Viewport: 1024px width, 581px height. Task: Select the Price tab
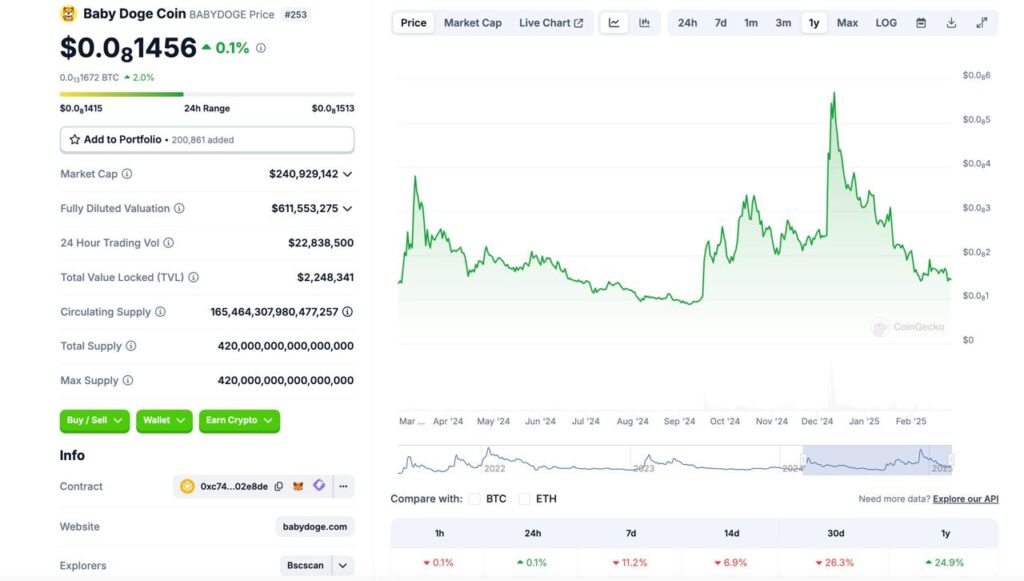click(x=413, y=23)
